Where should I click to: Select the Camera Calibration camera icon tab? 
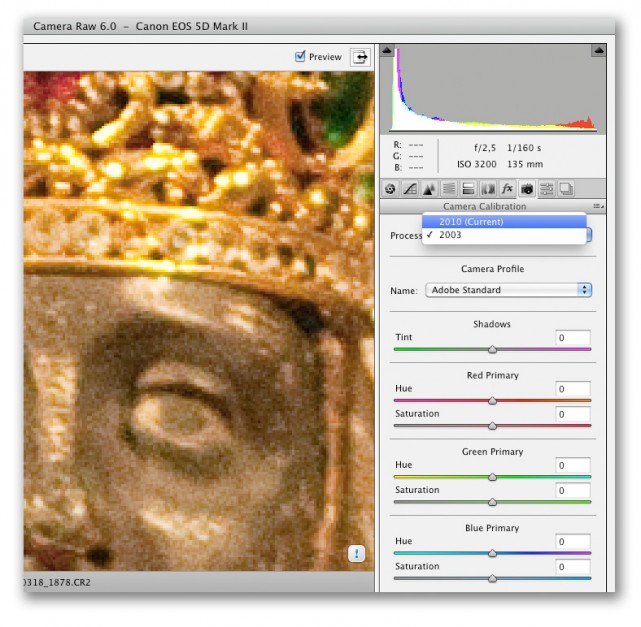coord(527,189)
